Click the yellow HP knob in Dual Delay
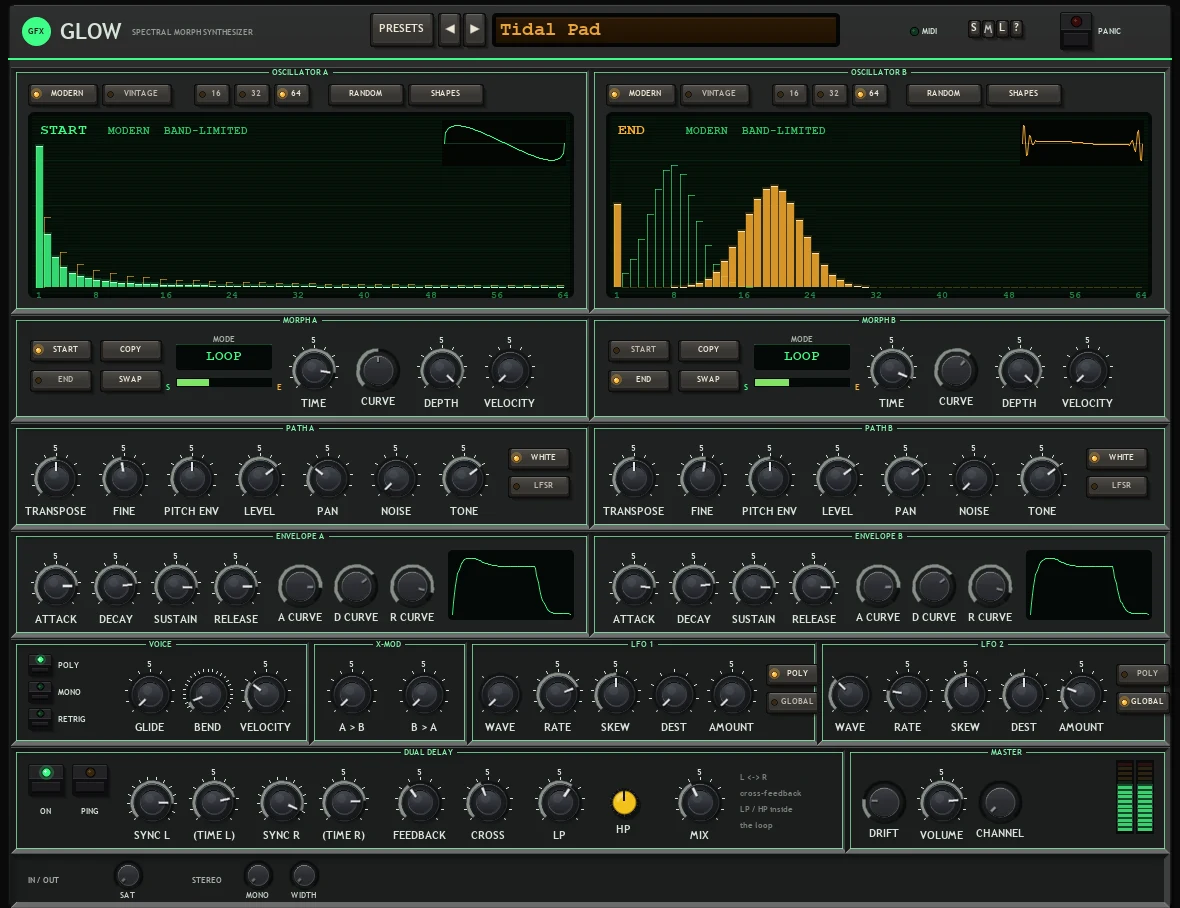 [x=624, y=803]
